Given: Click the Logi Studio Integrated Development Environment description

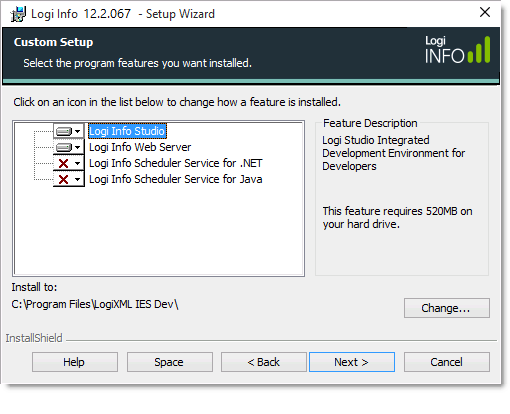Looking at the screenshot, I should click(393, 153).
